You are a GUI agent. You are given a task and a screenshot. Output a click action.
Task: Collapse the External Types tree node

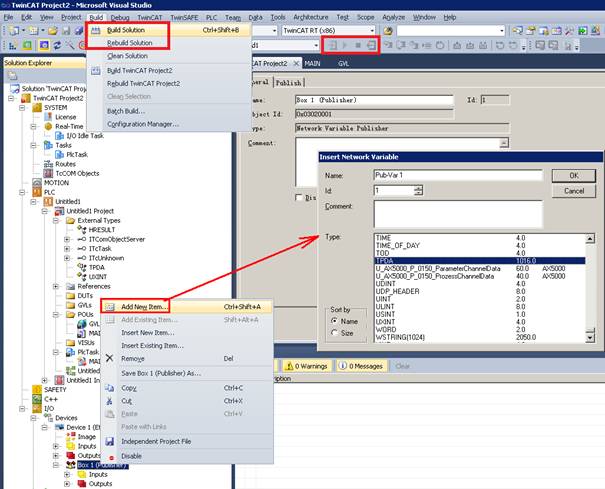coord(55,219)
